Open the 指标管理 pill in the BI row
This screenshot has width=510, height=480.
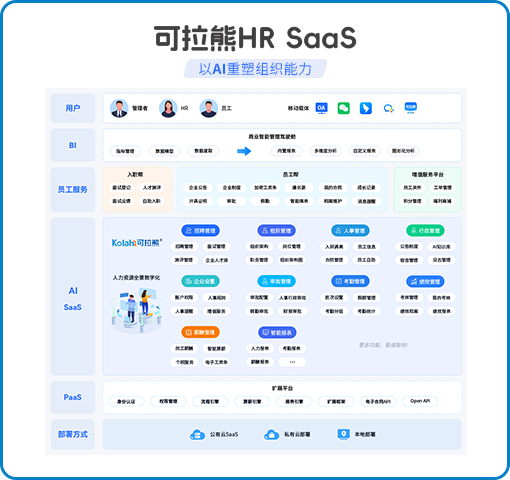click(125, 151)
